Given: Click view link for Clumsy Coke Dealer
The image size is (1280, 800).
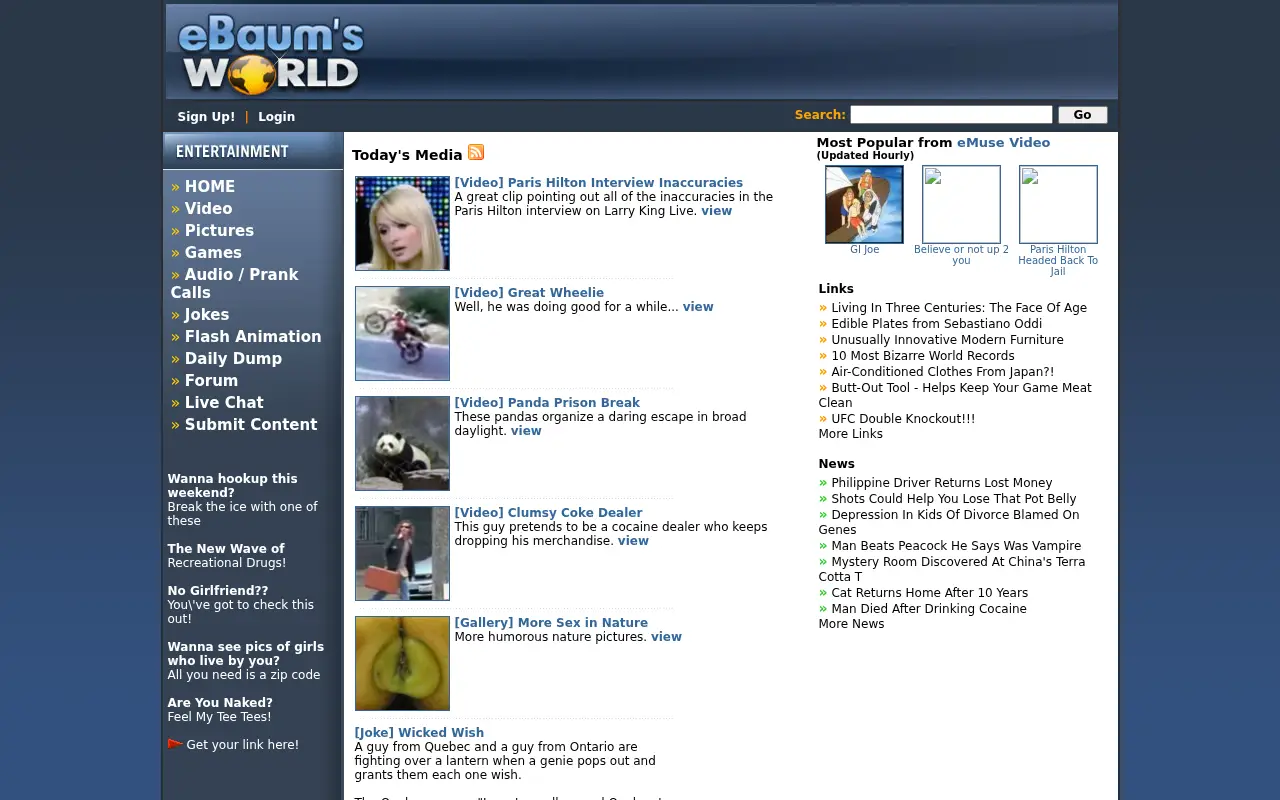Looking at the screenshot, I should tap(633, 541).
